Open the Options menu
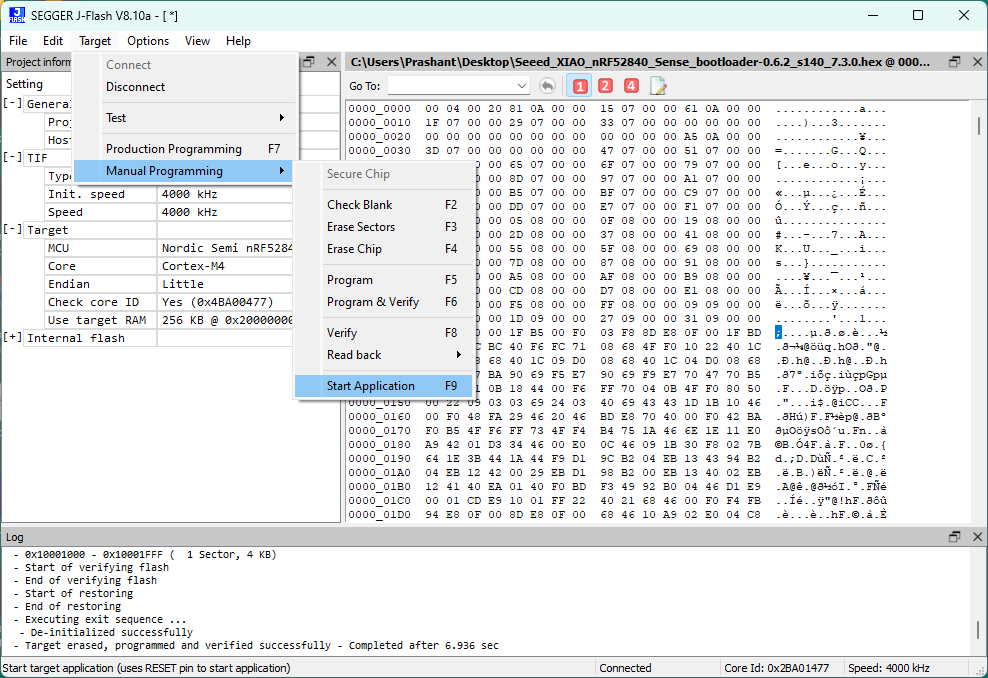The height and width of the screenshot is (678, 988). tap(148, 41)
